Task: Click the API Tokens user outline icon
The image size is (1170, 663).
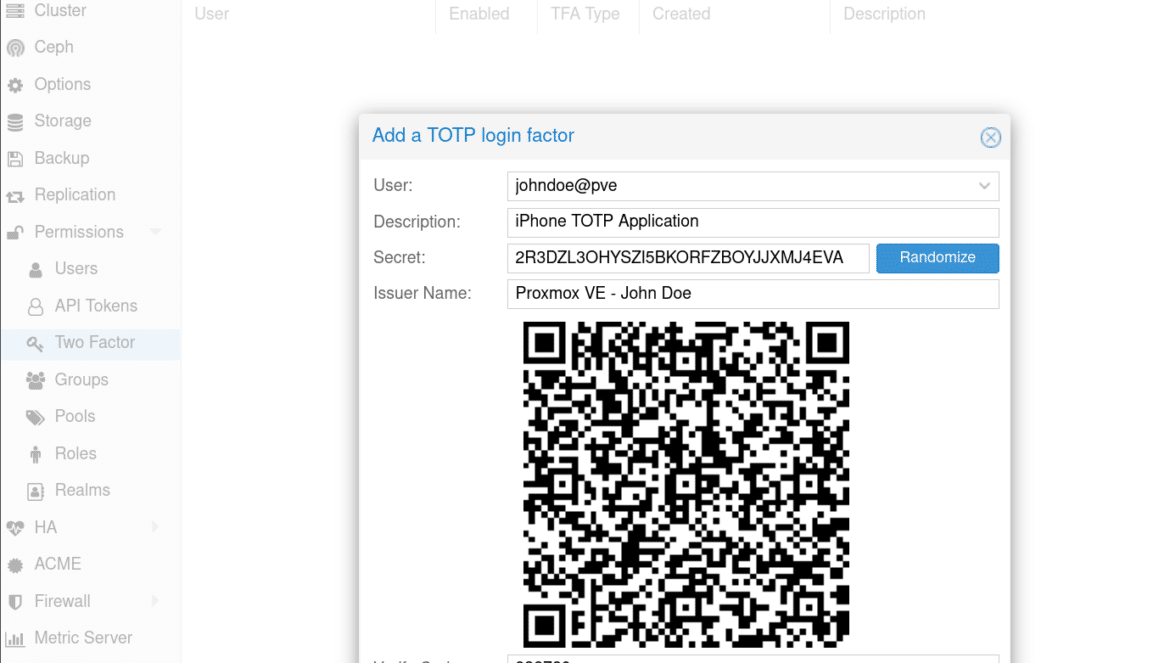Action: tap(35, 307)
